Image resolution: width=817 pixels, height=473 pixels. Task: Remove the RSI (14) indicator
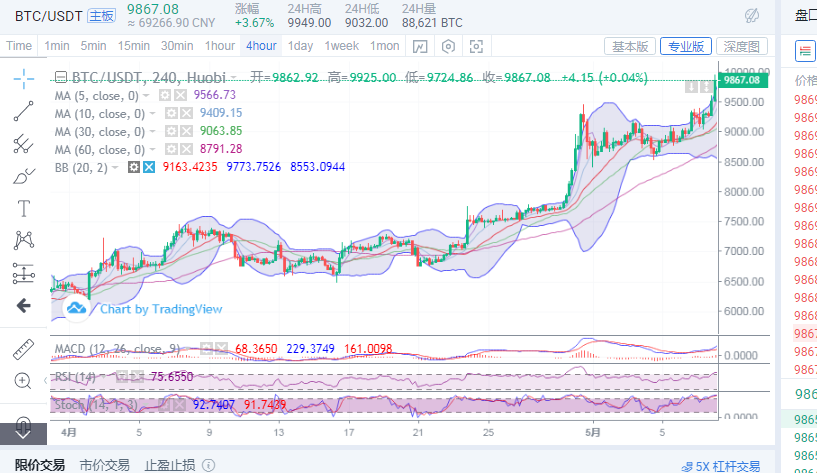coord(137,376)
